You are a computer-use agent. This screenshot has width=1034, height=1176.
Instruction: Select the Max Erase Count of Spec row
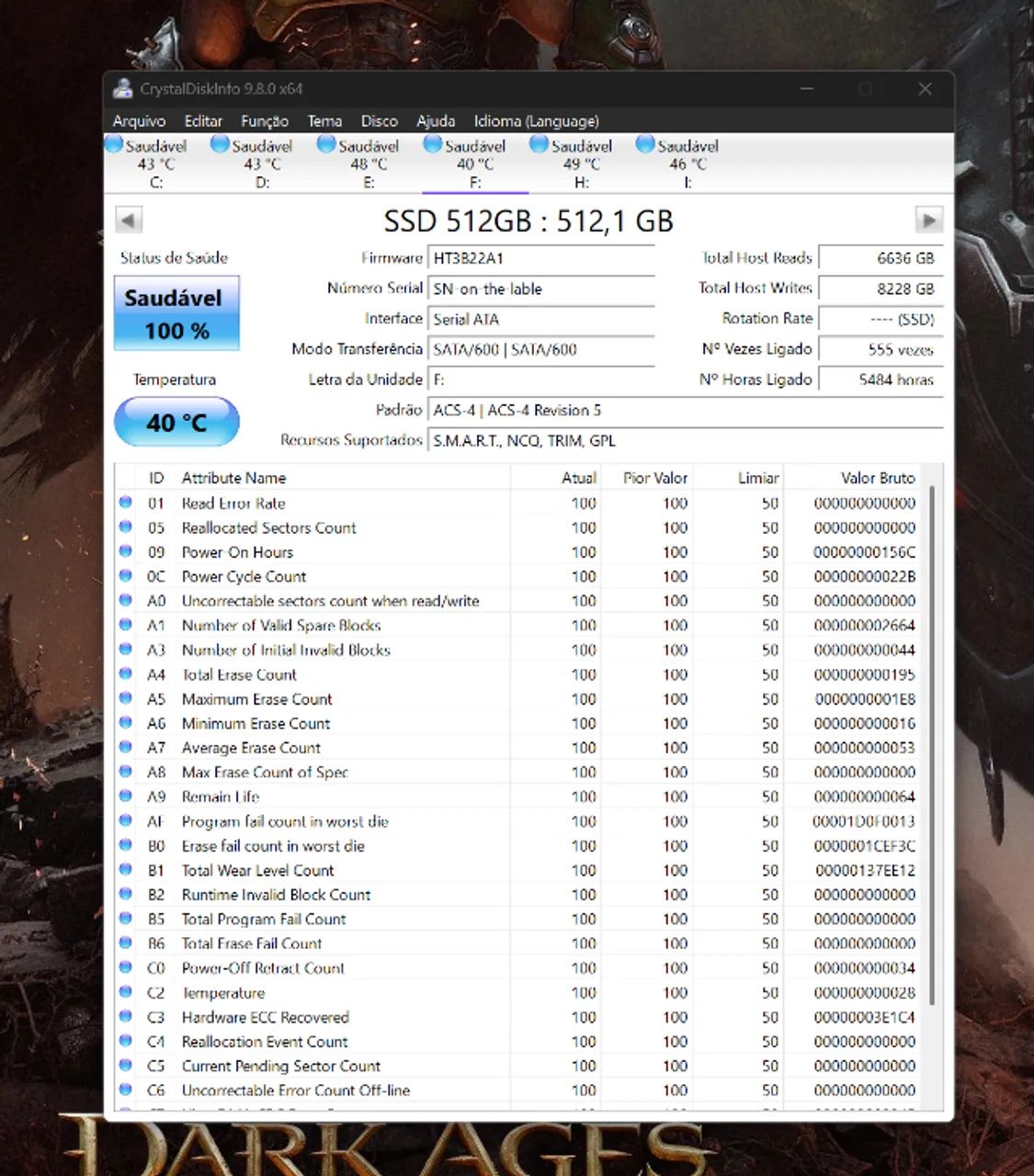pyautogui.click(x=517, y=772)
